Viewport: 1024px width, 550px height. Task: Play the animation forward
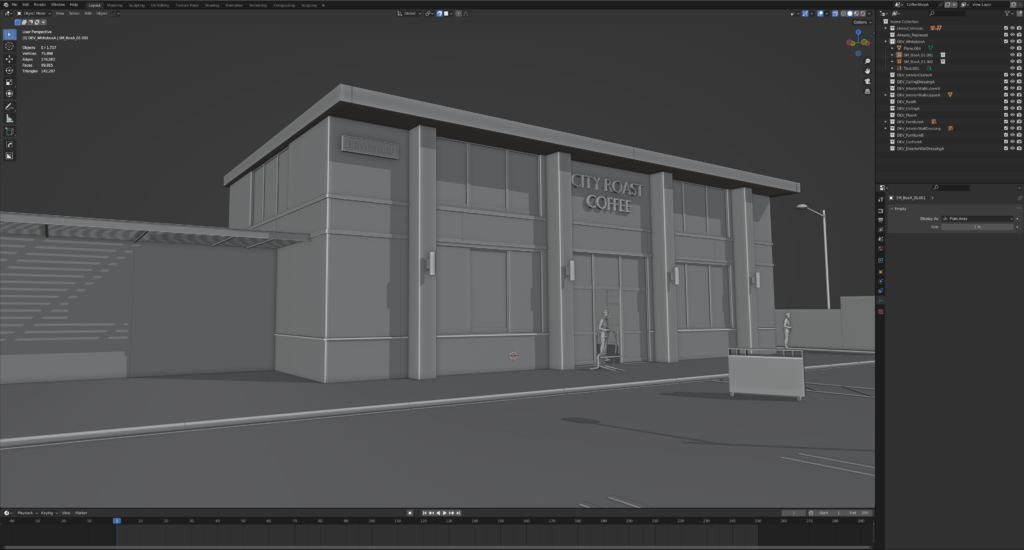pos(445,513)
